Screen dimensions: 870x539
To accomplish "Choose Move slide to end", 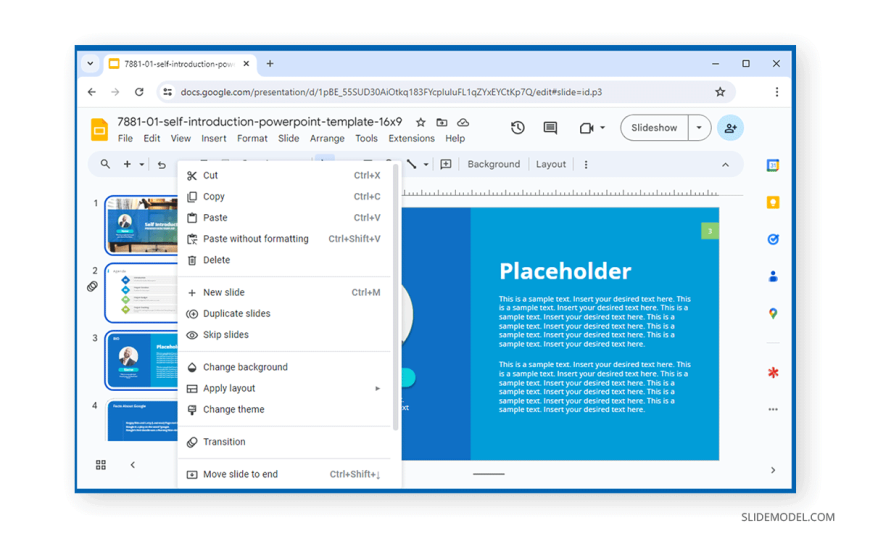I will click(285, 474).
